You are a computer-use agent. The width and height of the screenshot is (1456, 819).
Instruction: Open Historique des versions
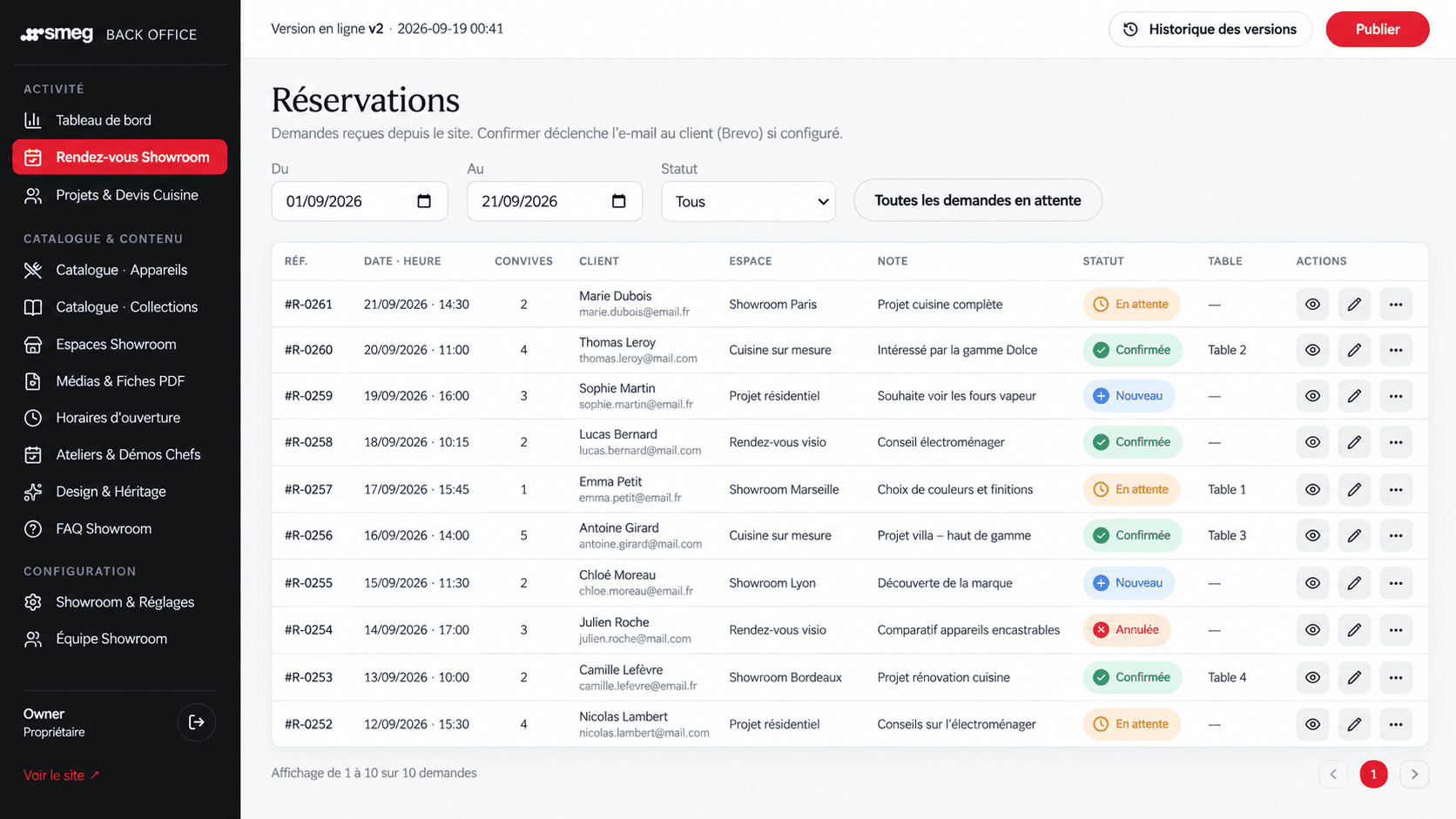pos(1210,29)
